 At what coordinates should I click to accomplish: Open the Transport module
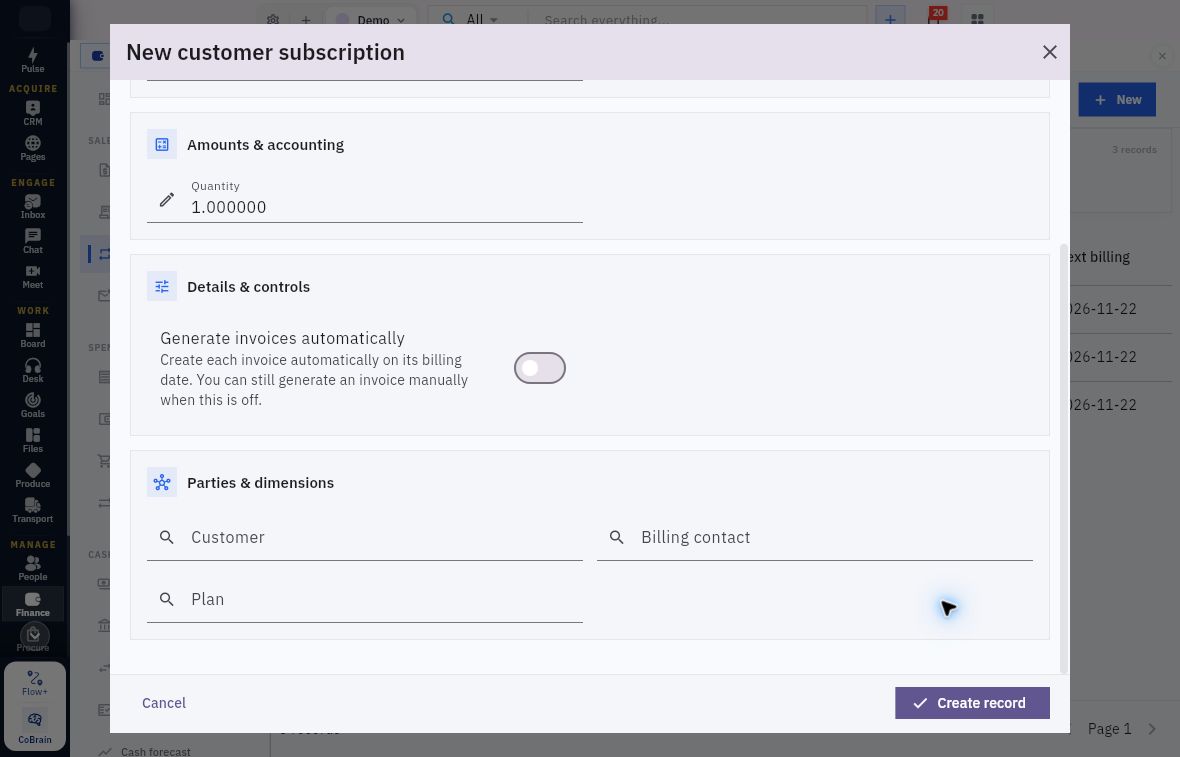tap(32, 510)
